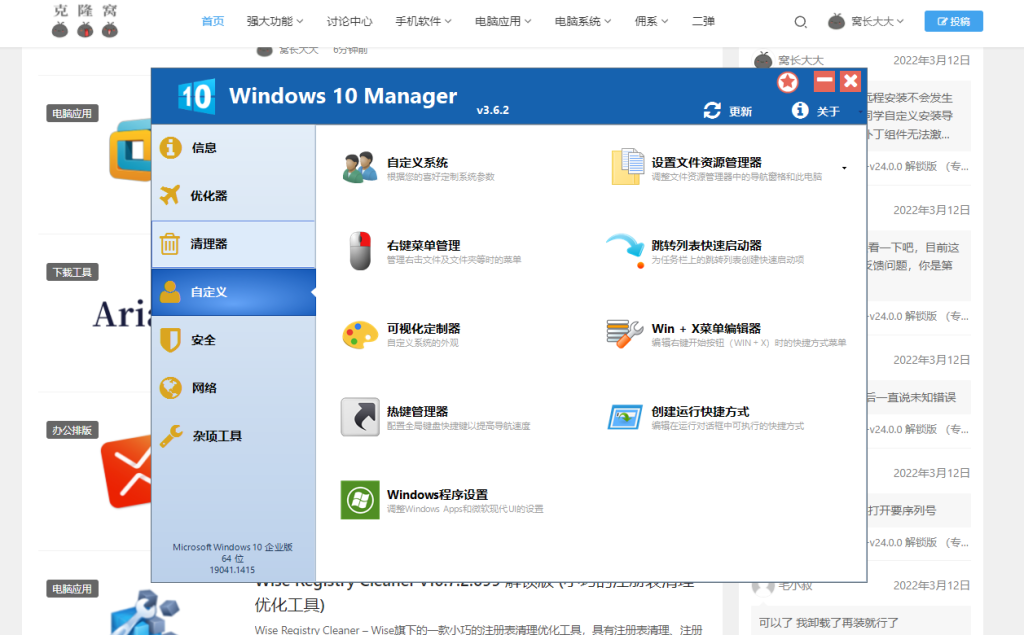Click the 杂项工具 wrench icon
This screenshot has height=635, width=1024.
[171, 436]
